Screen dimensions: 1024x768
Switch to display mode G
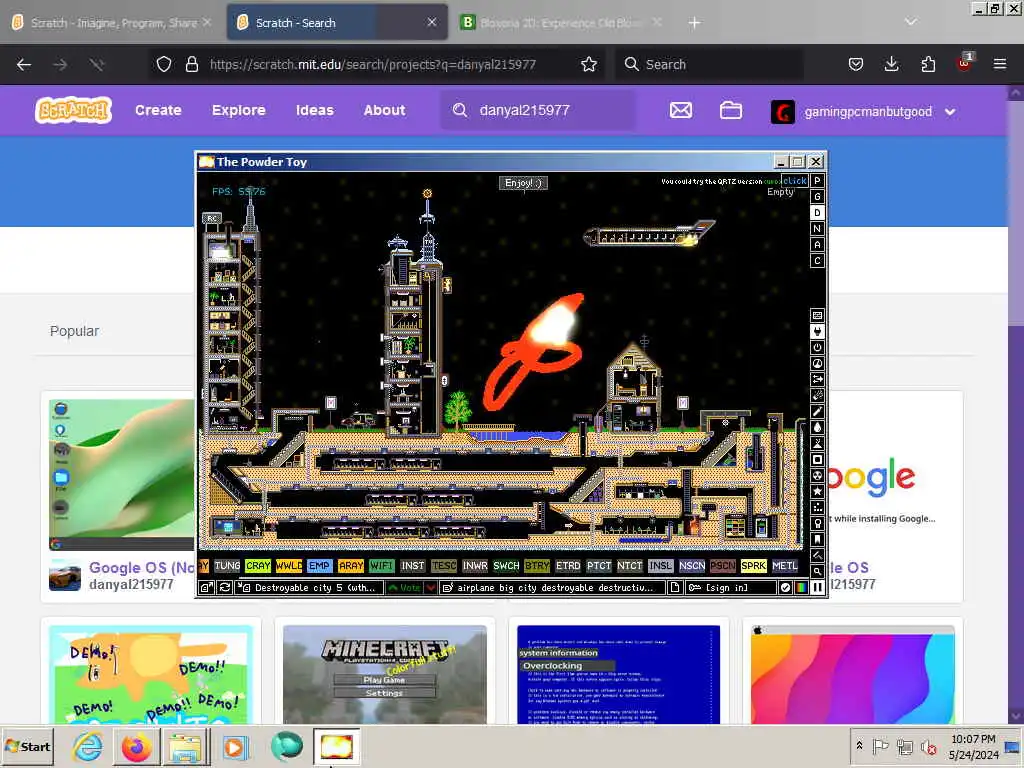click(x=817, y=197)
